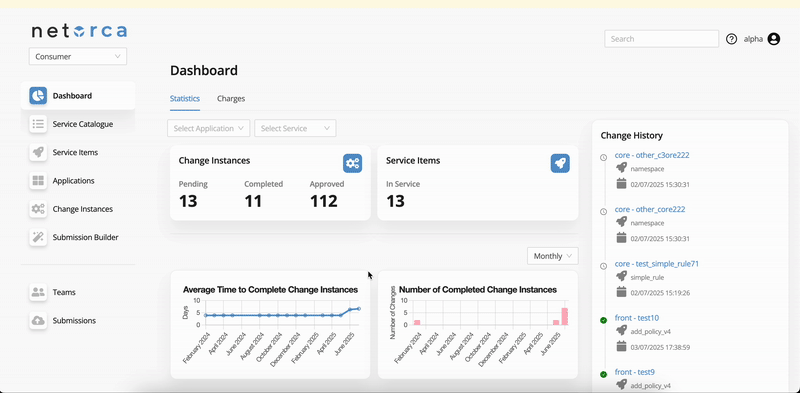Click the Change Instances gears sidebar icon
The width and height of the screenshot is (800, 393).
(38, 209)
